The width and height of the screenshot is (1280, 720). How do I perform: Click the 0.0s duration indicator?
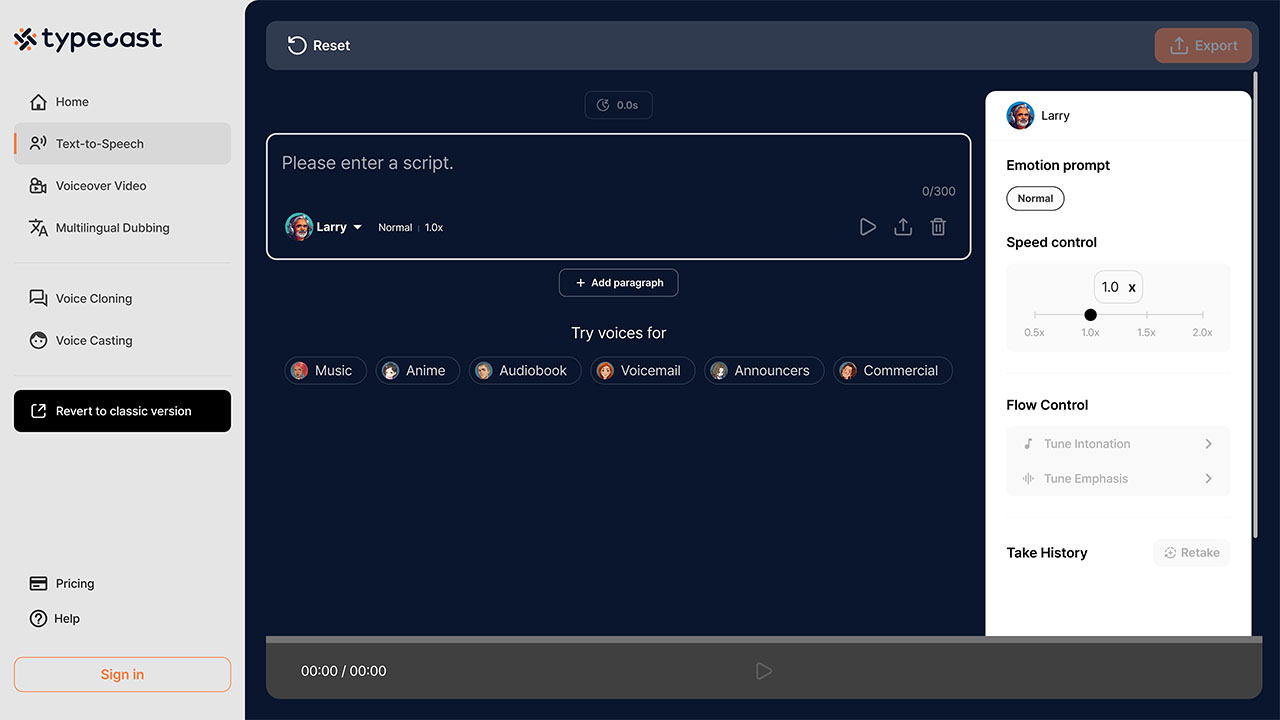[618, 105]
